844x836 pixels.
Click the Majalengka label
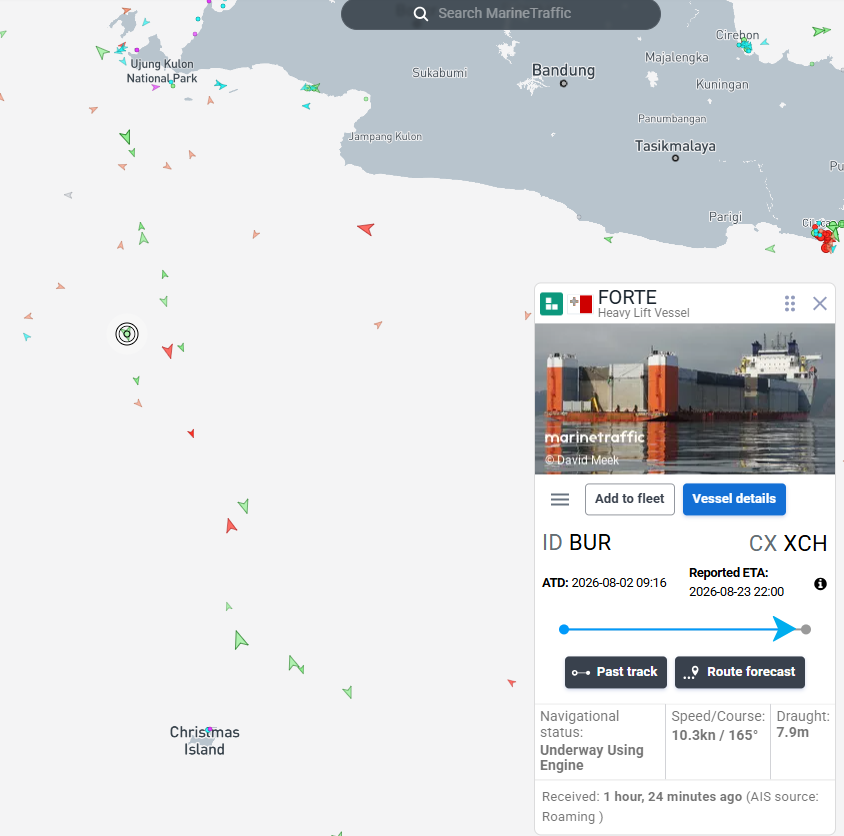click(677, 58)
